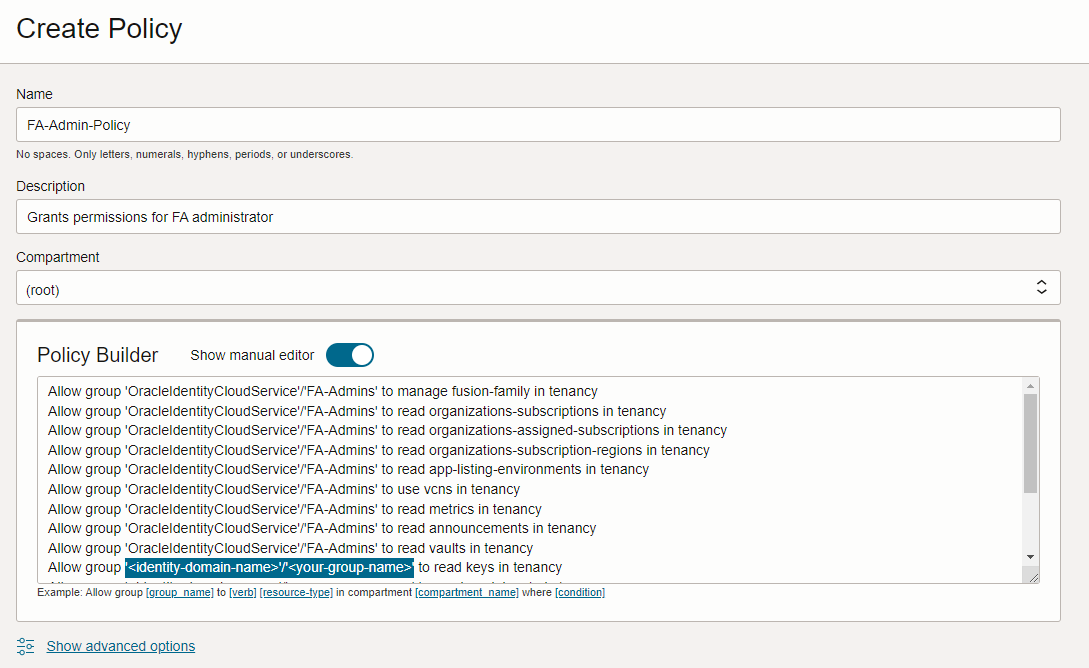1089x668 pixels.
Task: Open Show advanced options
Action: [x=120, y=646]
